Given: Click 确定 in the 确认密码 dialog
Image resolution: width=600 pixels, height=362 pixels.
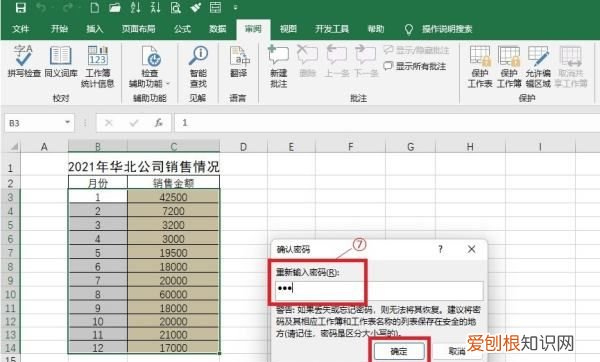Looking at the screenshot, I should click(x=399, y=351).
